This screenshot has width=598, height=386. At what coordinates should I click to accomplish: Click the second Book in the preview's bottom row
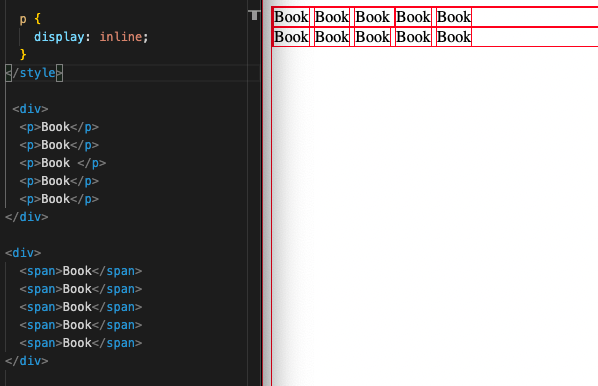tap(332, 37)
